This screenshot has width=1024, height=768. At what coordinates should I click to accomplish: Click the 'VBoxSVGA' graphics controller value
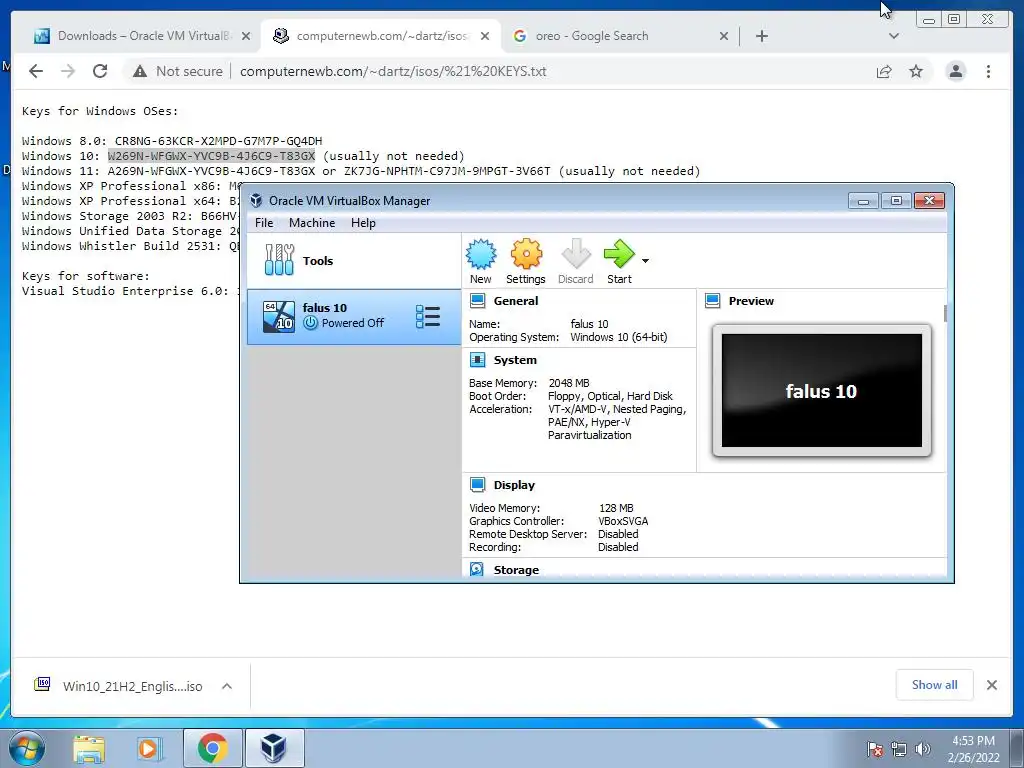(623, 521)
